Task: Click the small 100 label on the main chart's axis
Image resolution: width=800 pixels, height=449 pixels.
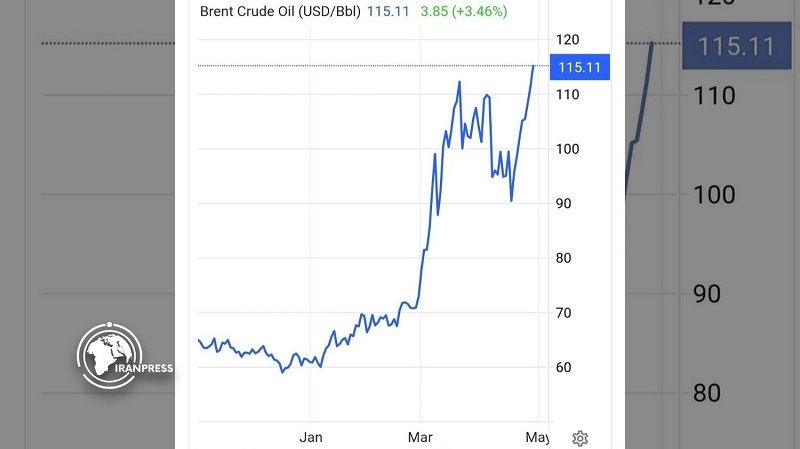Action: (x=567, y=149)
